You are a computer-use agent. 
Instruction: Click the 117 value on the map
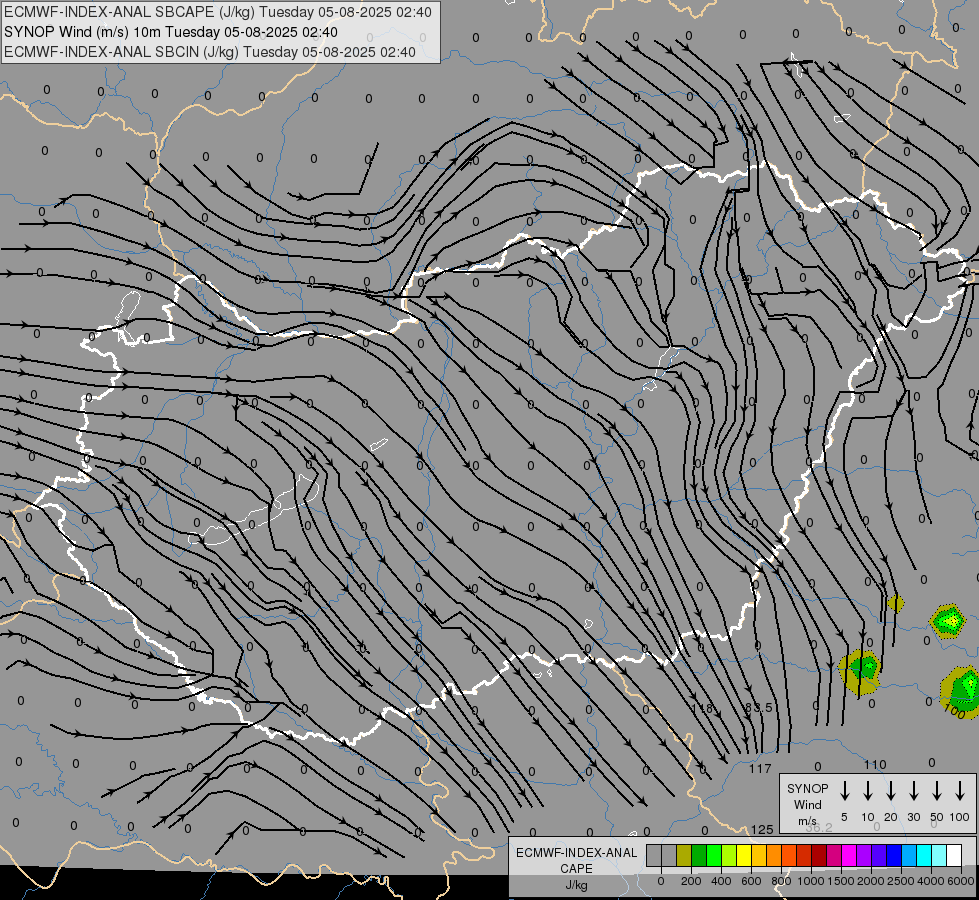click(x=760, y=769)
